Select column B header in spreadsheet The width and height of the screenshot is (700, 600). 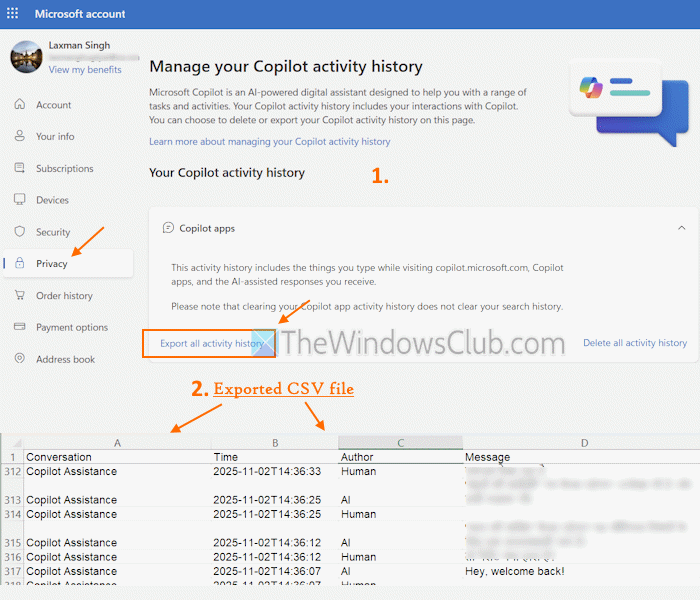[275, 443]
